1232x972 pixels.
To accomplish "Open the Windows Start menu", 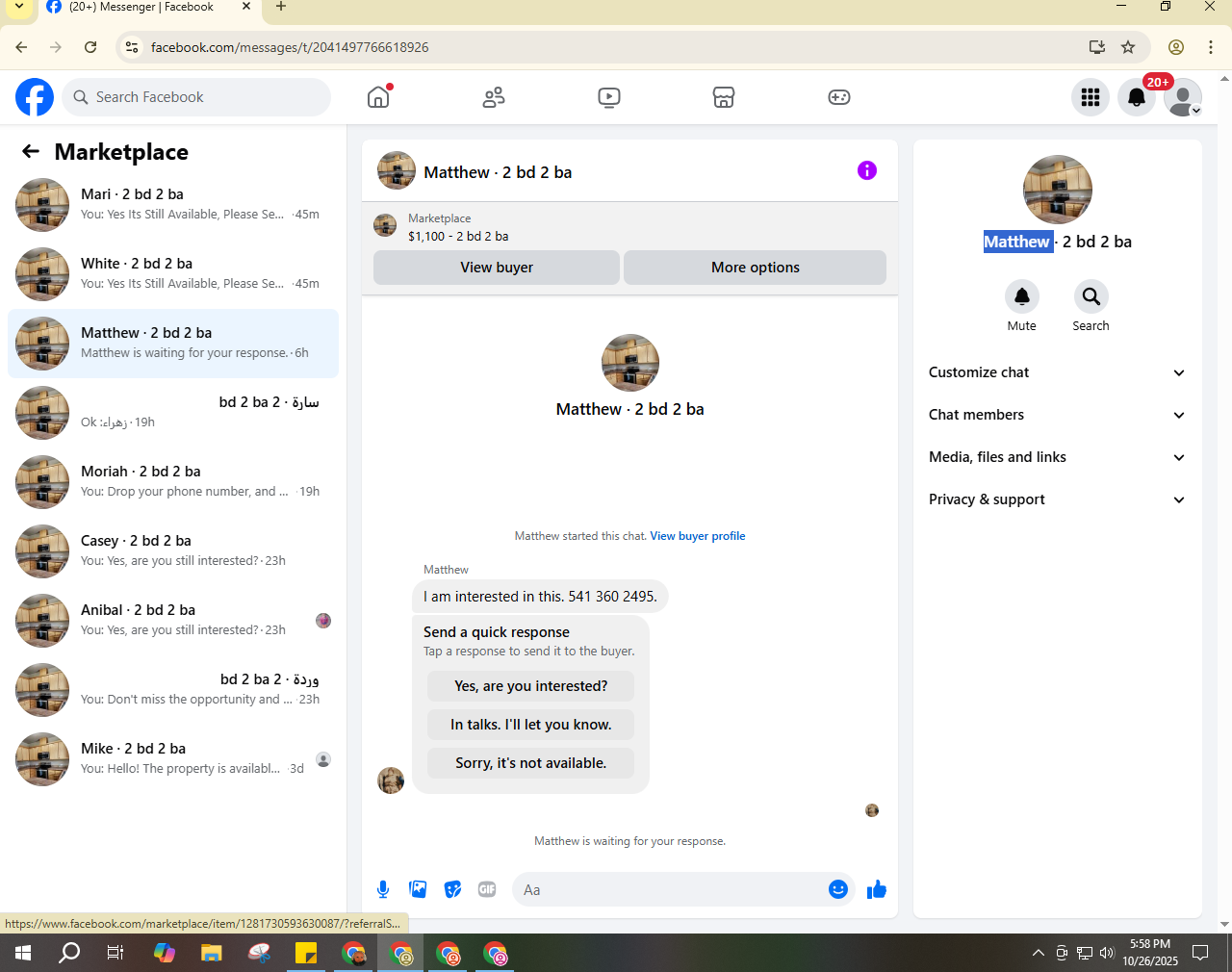I will [x=23, y=953].
